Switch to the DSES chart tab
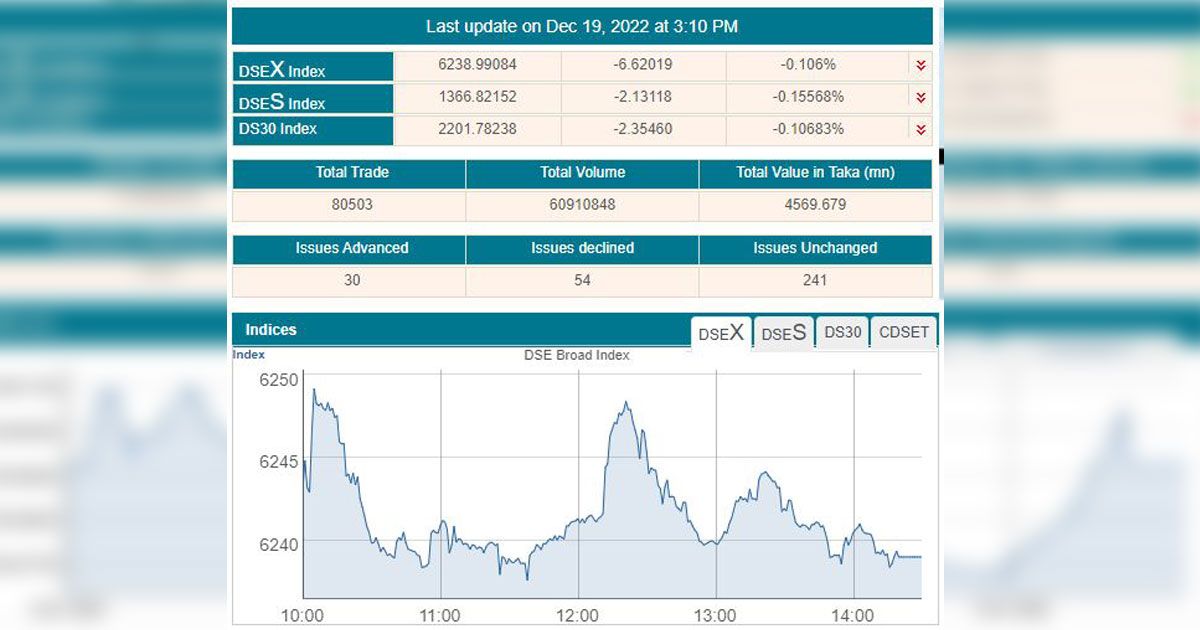This screenshot has width=1200, height=630. click(x=784, y=334)
